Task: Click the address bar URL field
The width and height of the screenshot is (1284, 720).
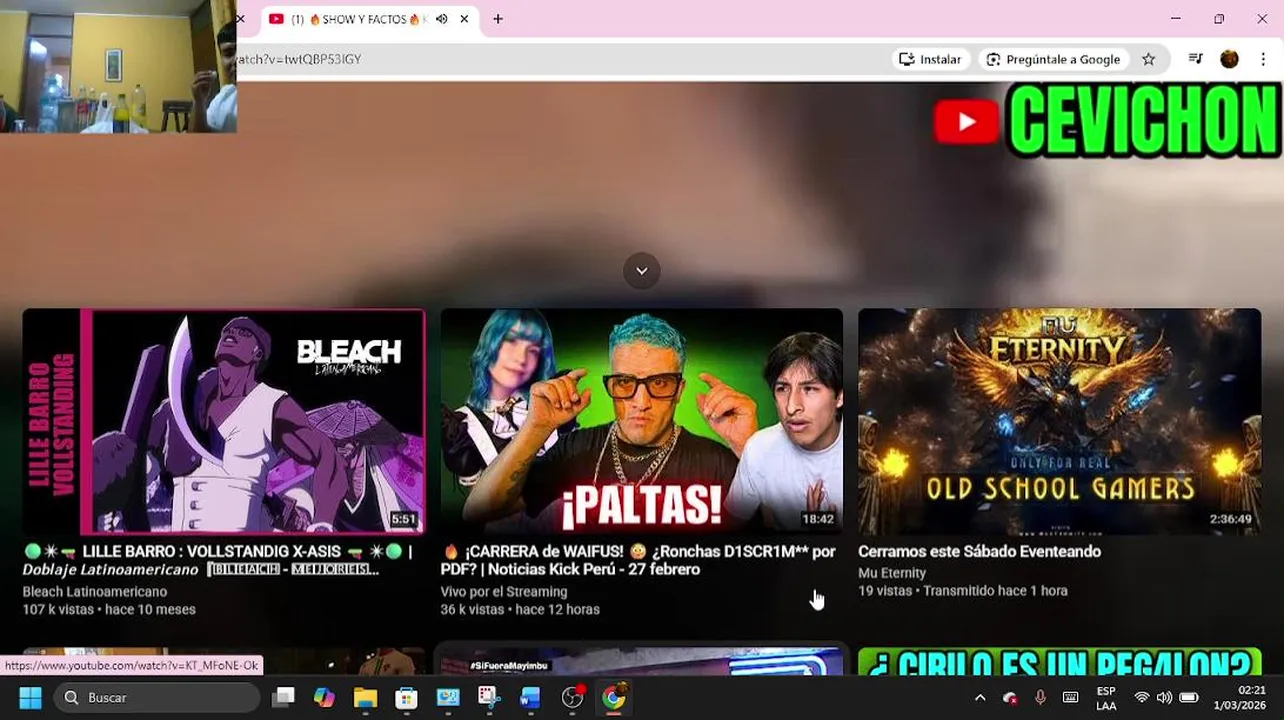Action: [560, 59]
